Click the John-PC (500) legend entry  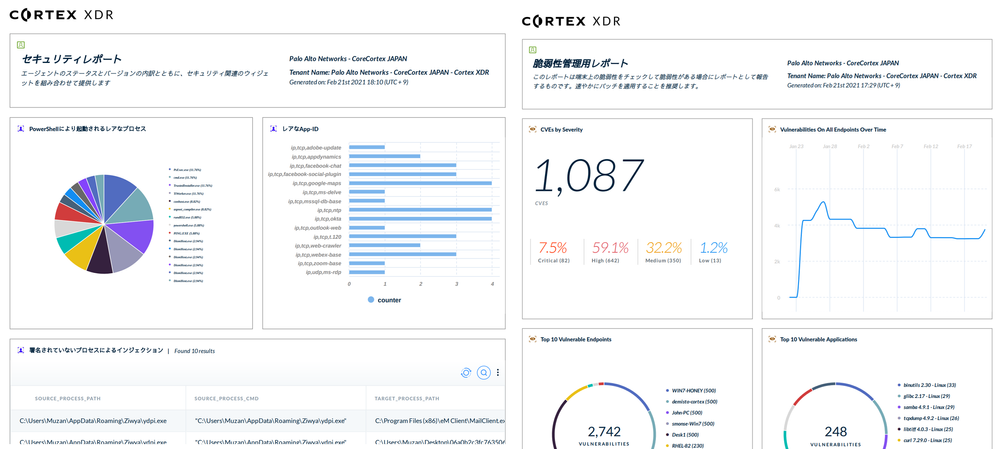tap(686, 413)
